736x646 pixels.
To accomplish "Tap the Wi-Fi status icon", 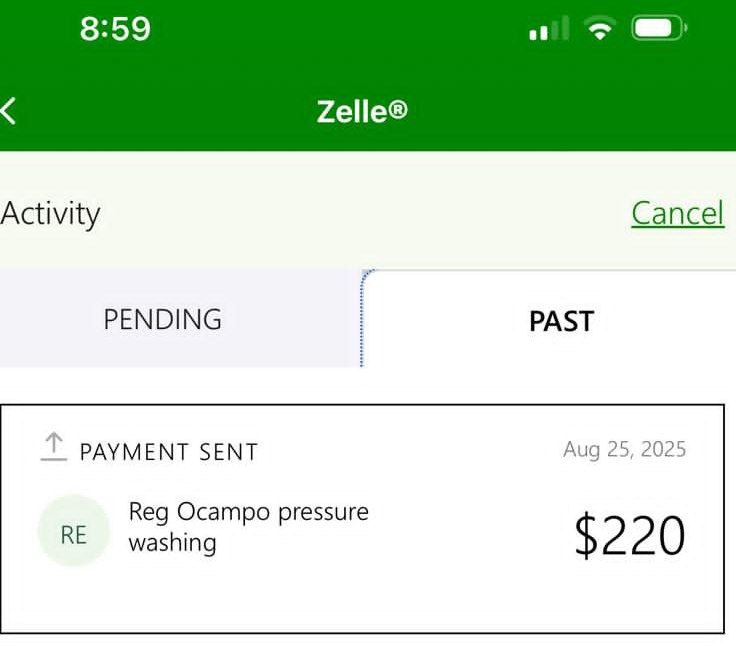I will tap(600, 29).
